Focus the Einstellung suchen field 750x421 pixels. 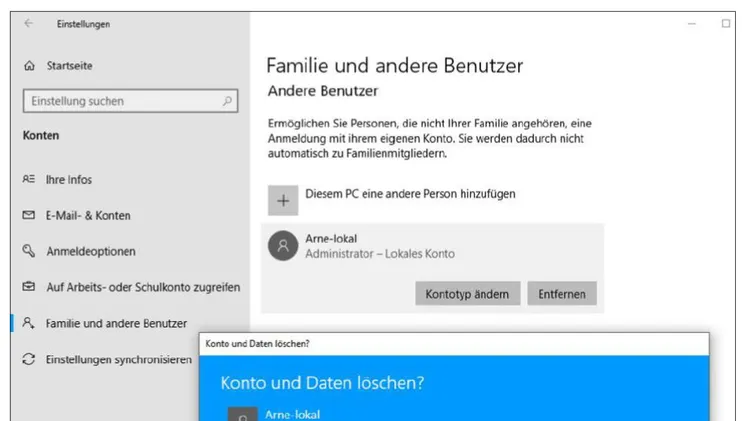(x=130, y=101)
